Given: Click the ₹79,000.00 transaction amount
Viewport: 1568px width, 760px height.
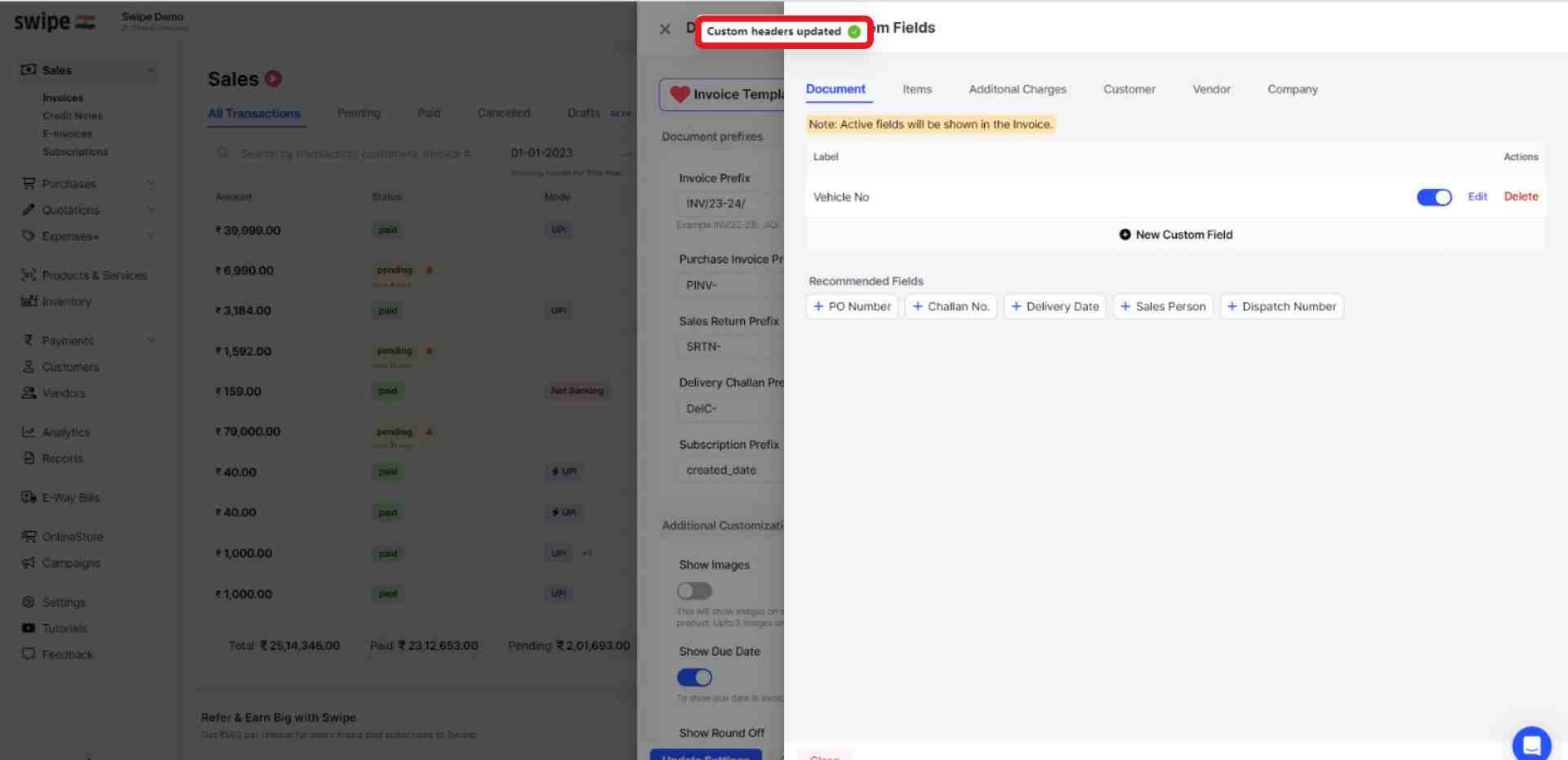Looking at the screenshot, I should (x=247, y=431).
